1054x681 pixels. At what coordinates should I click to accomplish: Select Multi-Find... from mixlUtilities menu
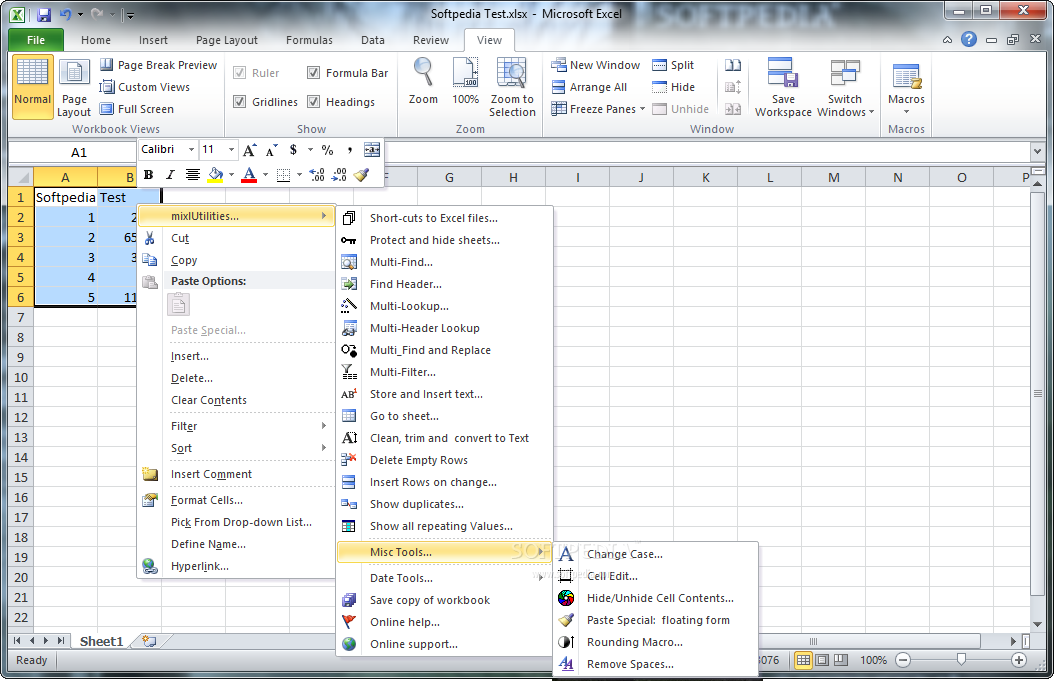444,262
